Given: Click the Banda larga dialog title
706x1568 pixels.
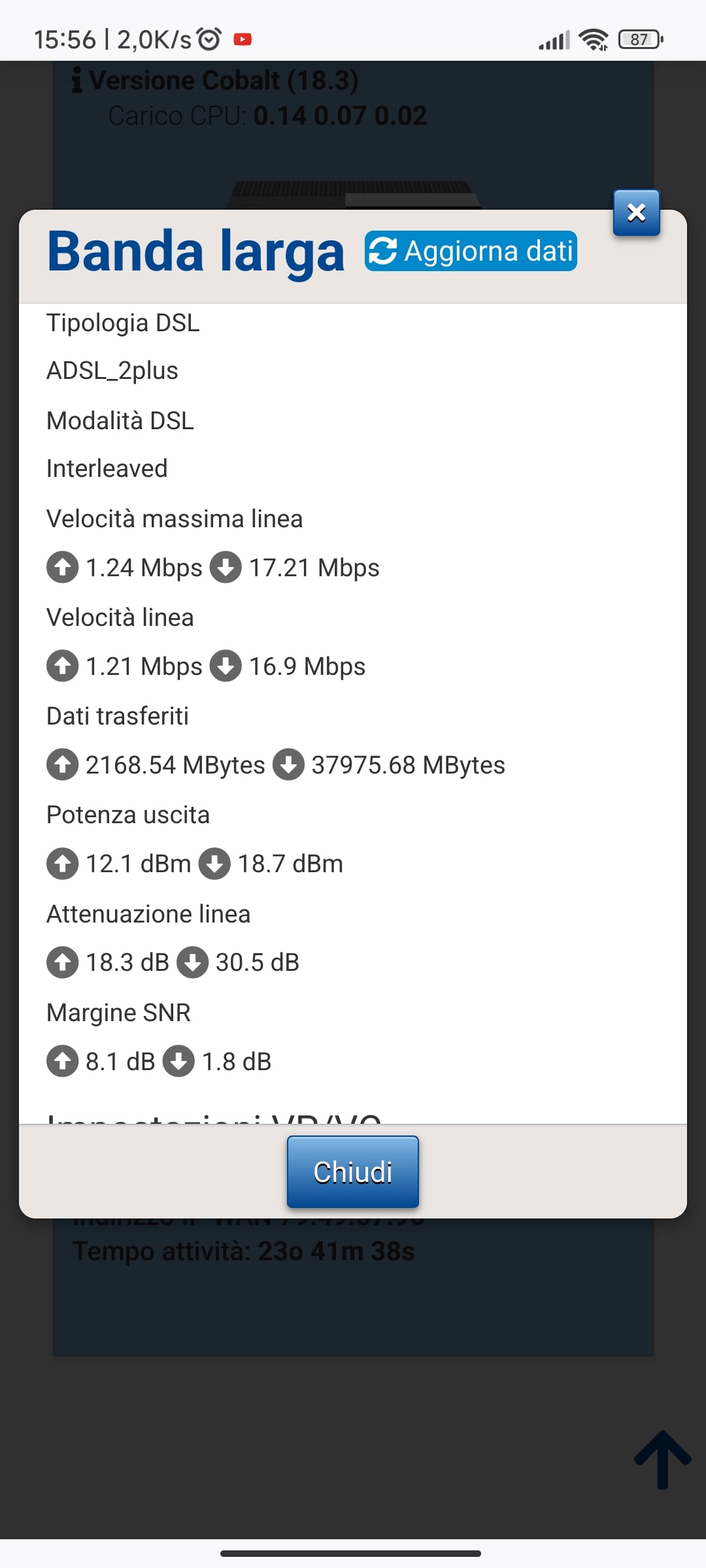Looking at the screenshot, I should tap(195, 252).
